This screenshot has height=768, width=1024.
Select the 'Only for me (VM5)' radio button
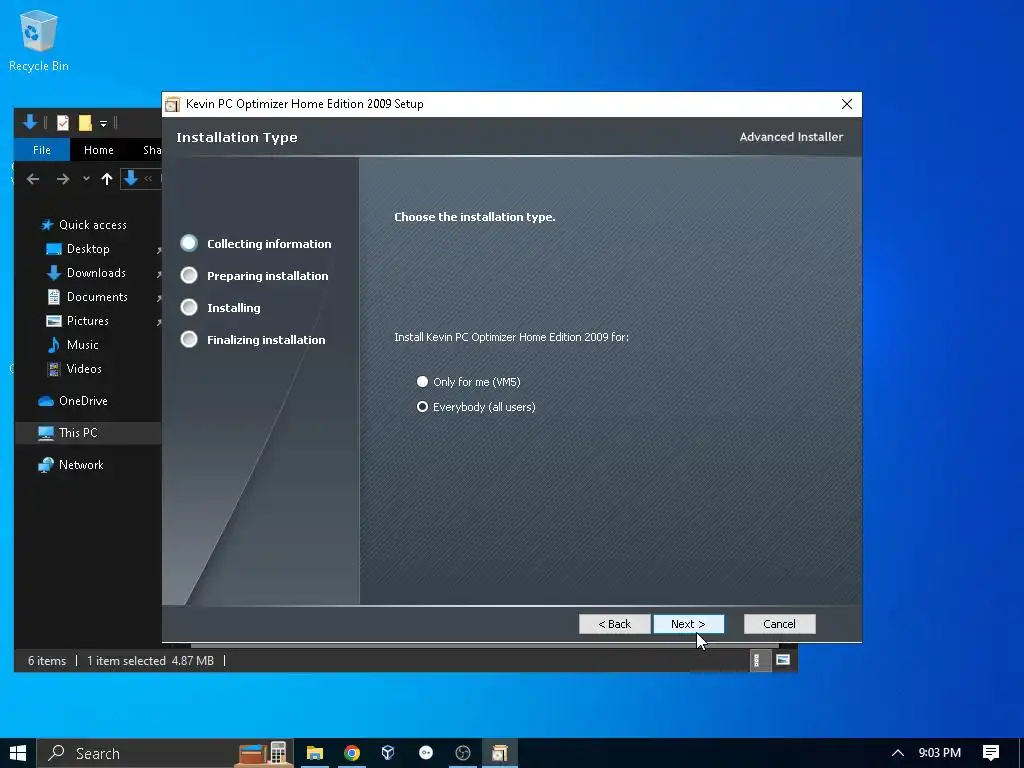point(423,381)
